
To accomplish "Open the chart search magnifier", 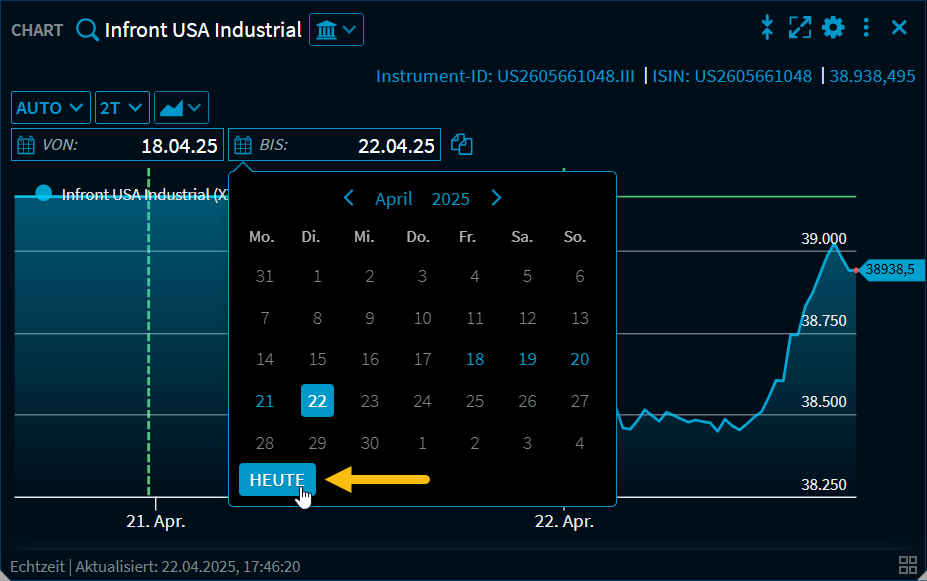I will coord(86,29).
